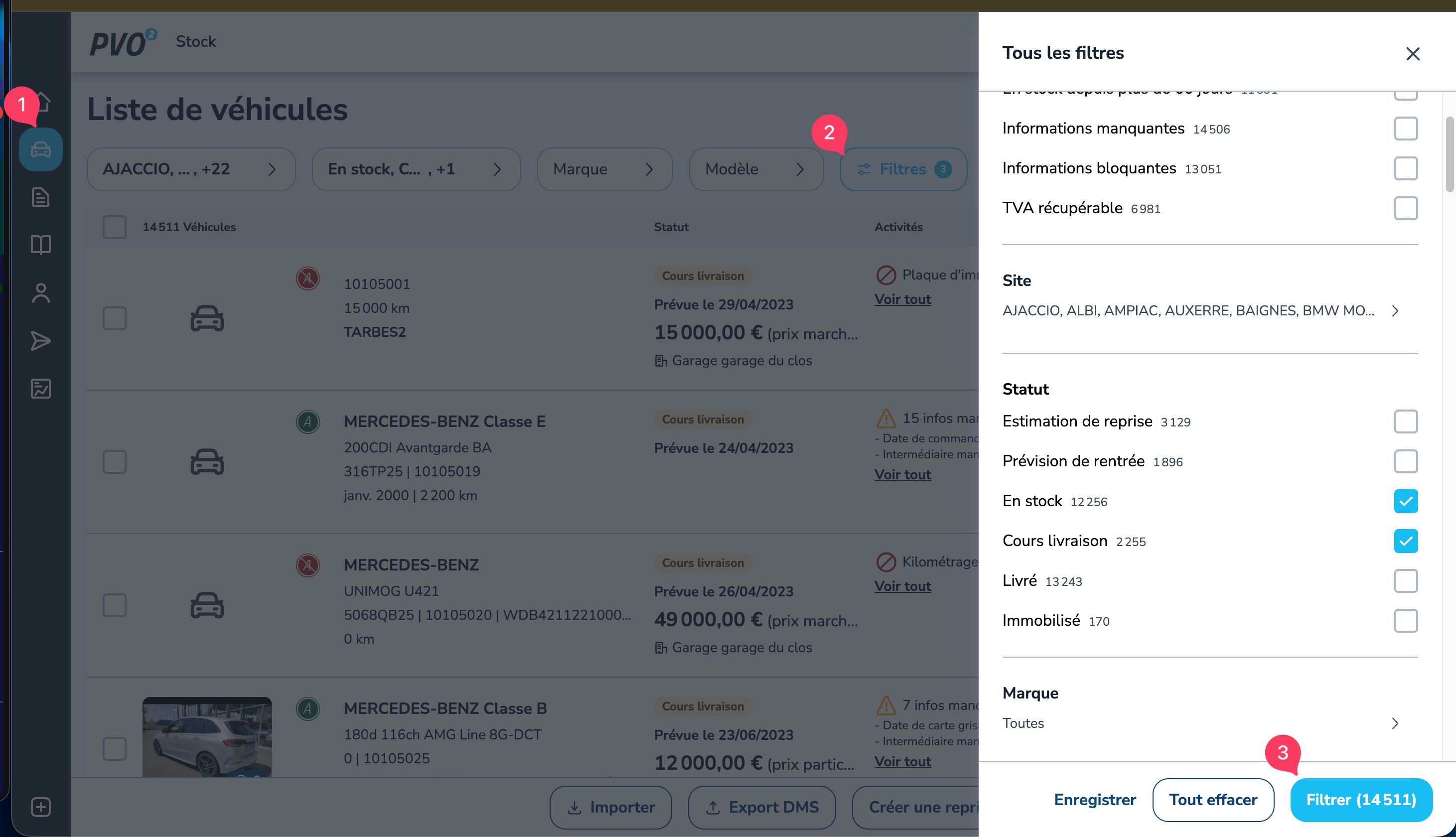Open the Classe B vehicle photo thumbnail
Image resolution: width=1456 pixels, height=837 pixels.
coord(207,737)
